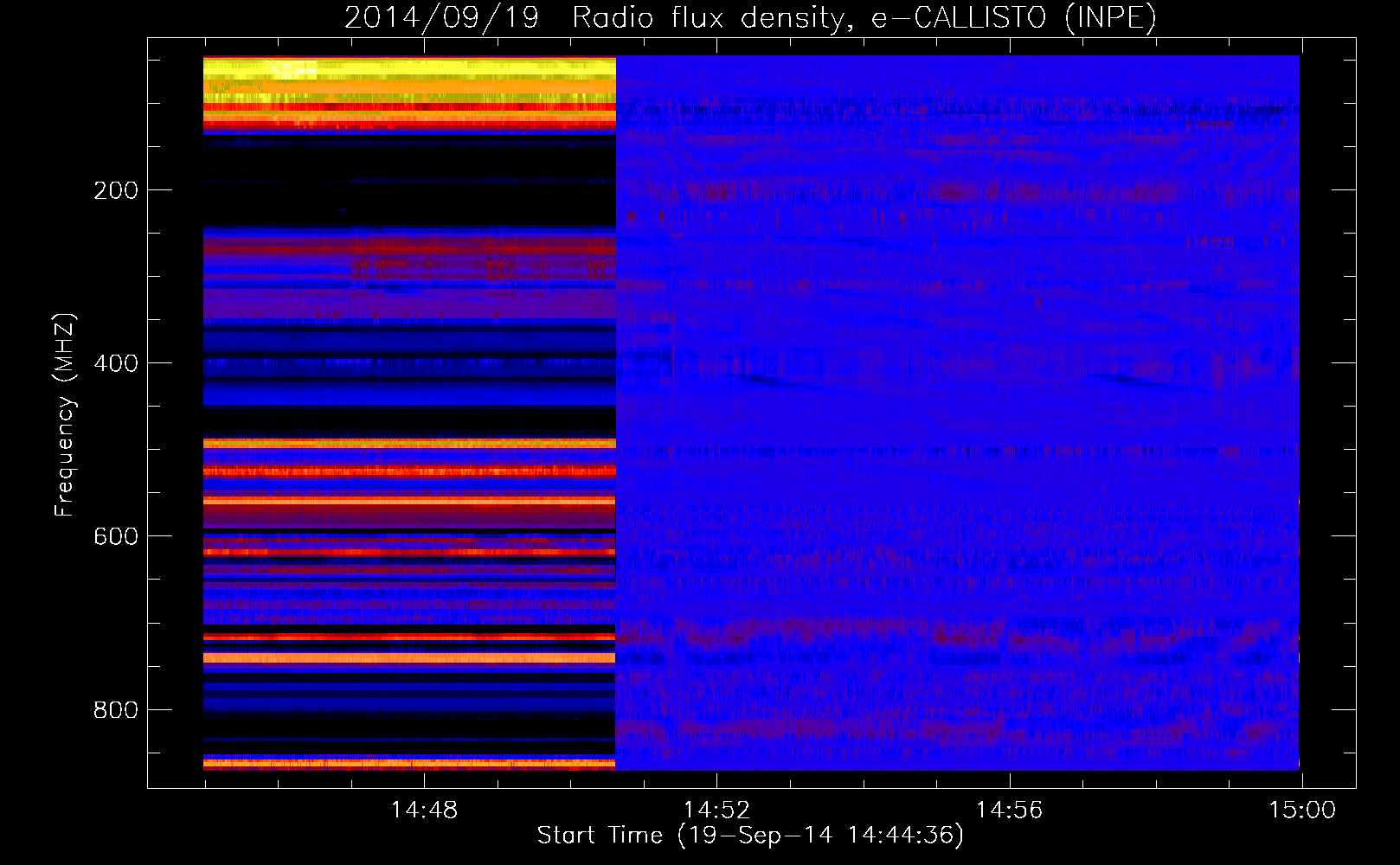This screenshot has height=865, width=1400.
Task: Click the 14:52 time tick label
Action: pos(716,810)
